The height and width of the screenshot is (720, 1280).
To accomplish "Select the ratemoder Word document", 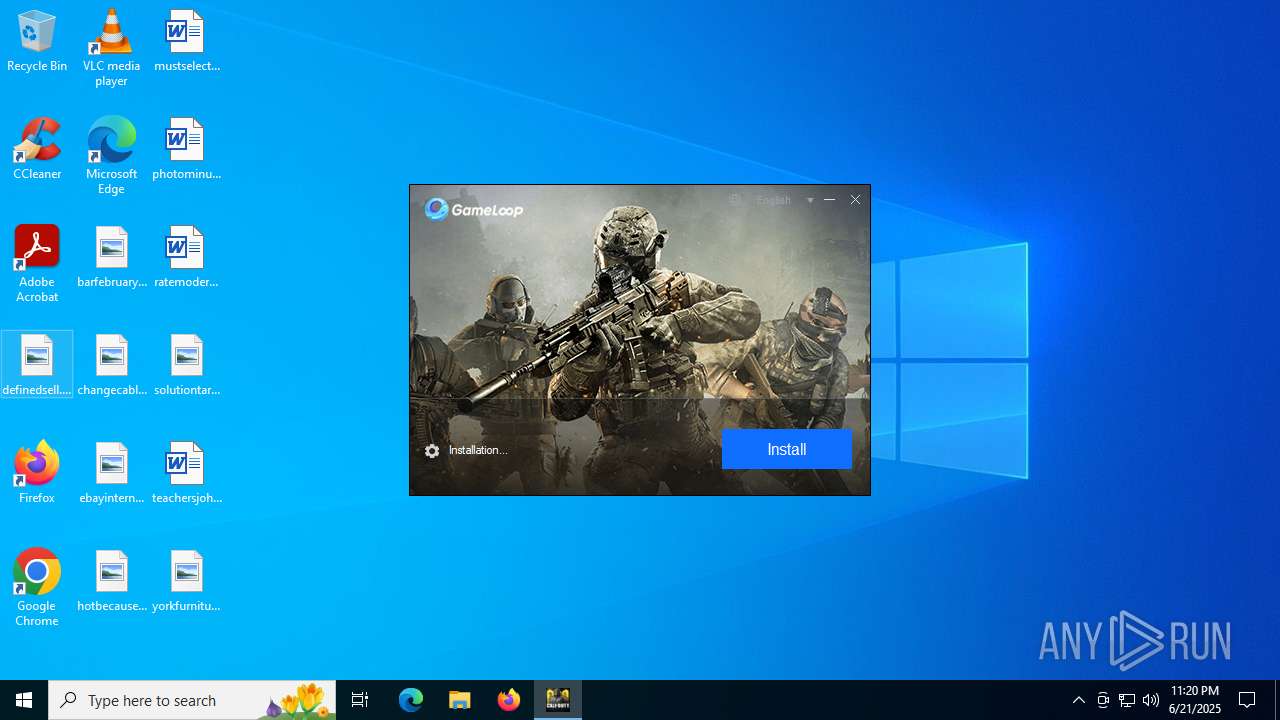I will click(186, 258).
